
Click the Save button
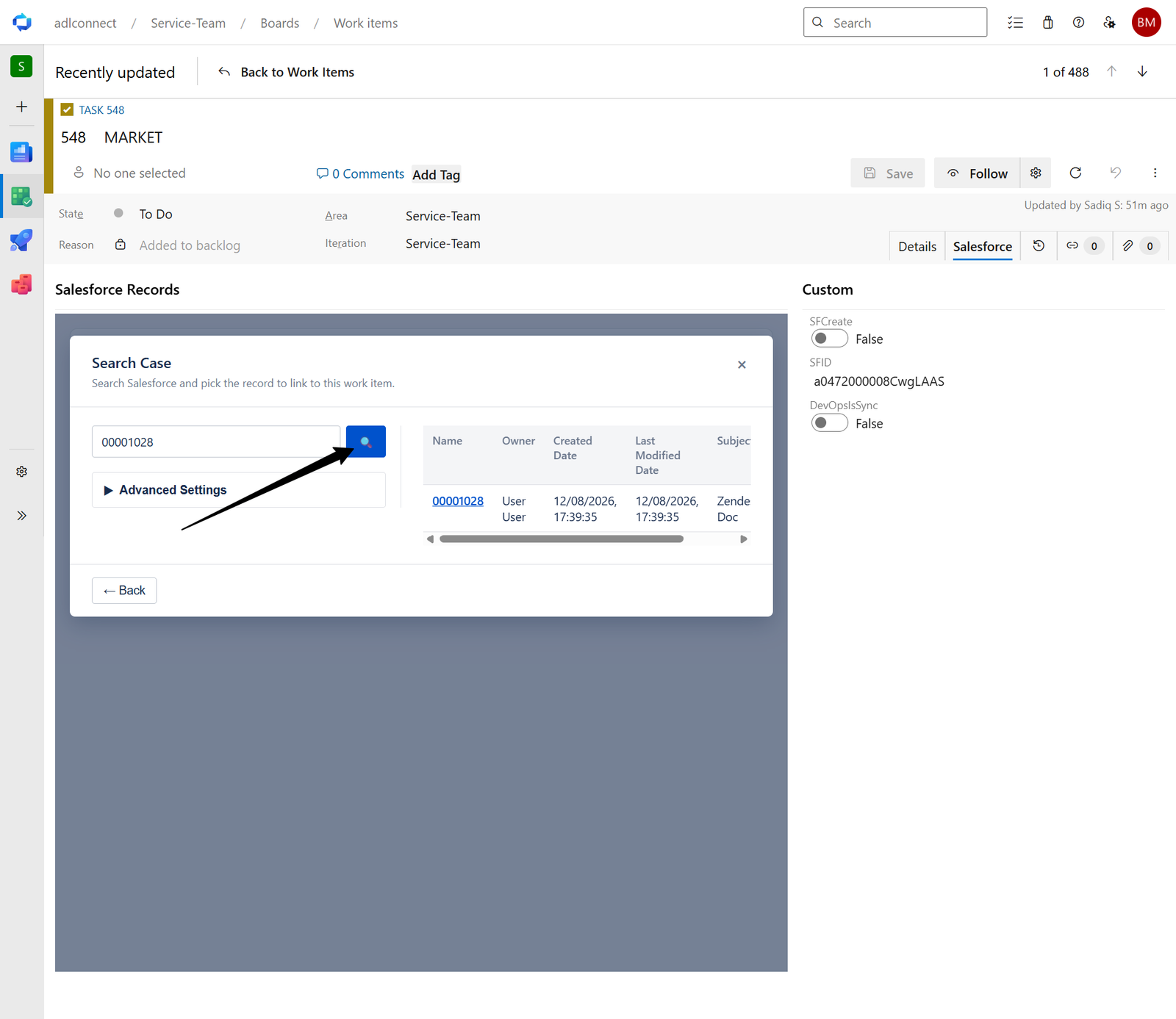888,173
